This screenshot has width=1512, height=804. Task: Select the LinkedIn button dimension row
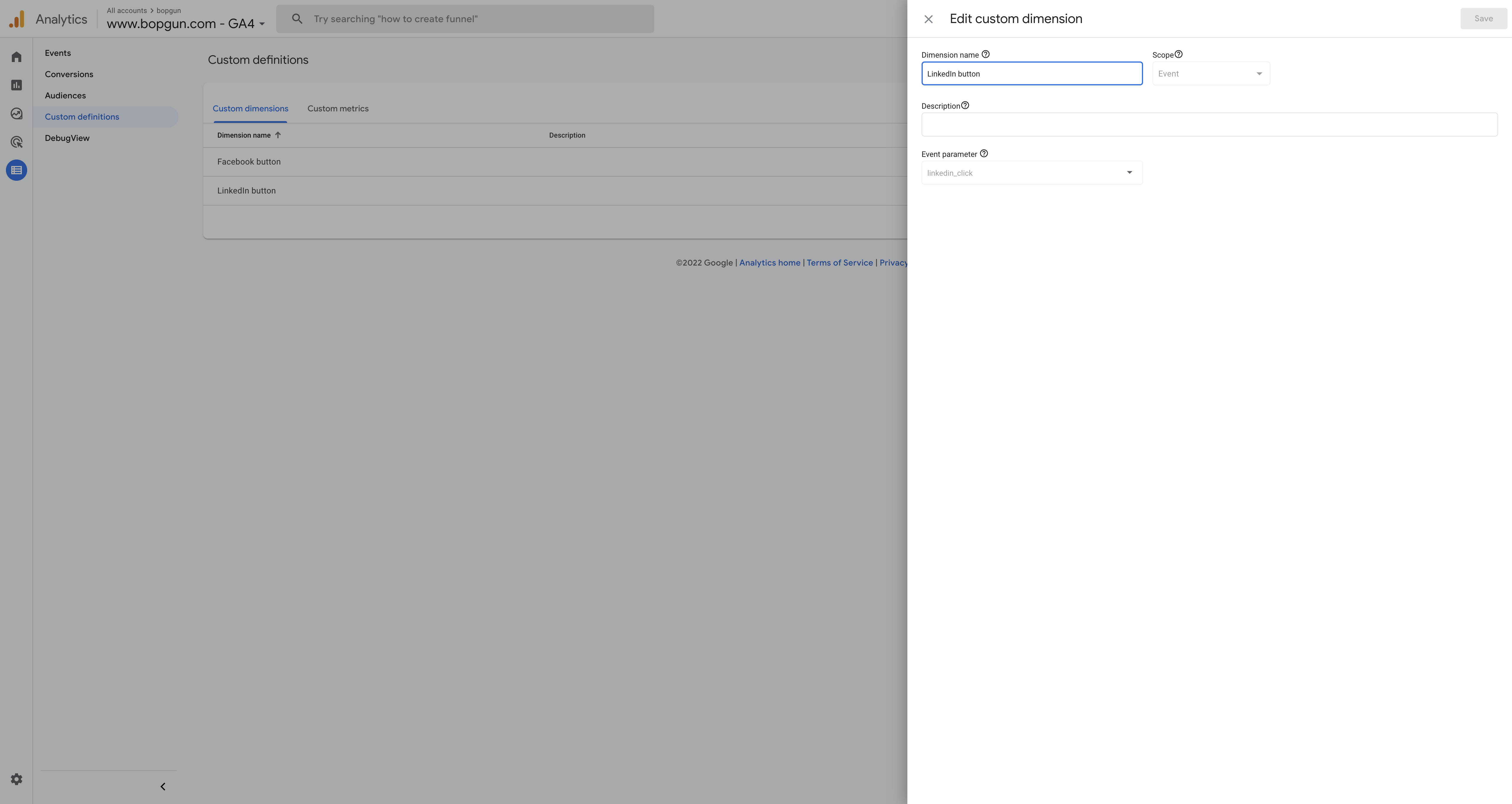(555, 191)
